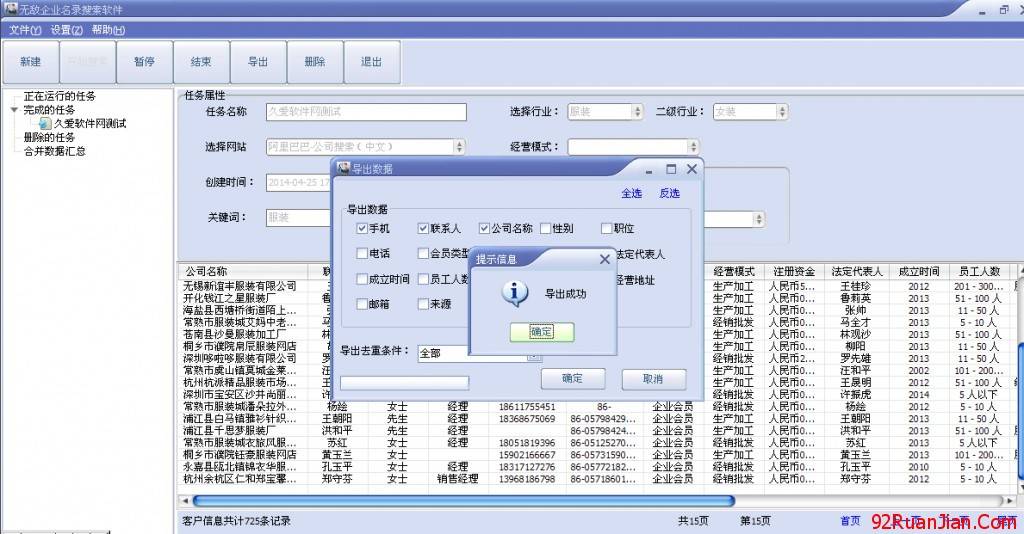Click the 删除 toolbar button
This screenshot has width=1024, height=534.
[x=315, y=62]
